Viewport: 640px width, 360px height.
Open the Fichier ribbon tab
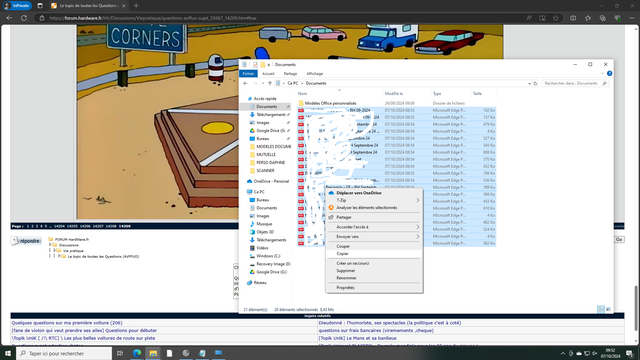(x=248, y=74)
